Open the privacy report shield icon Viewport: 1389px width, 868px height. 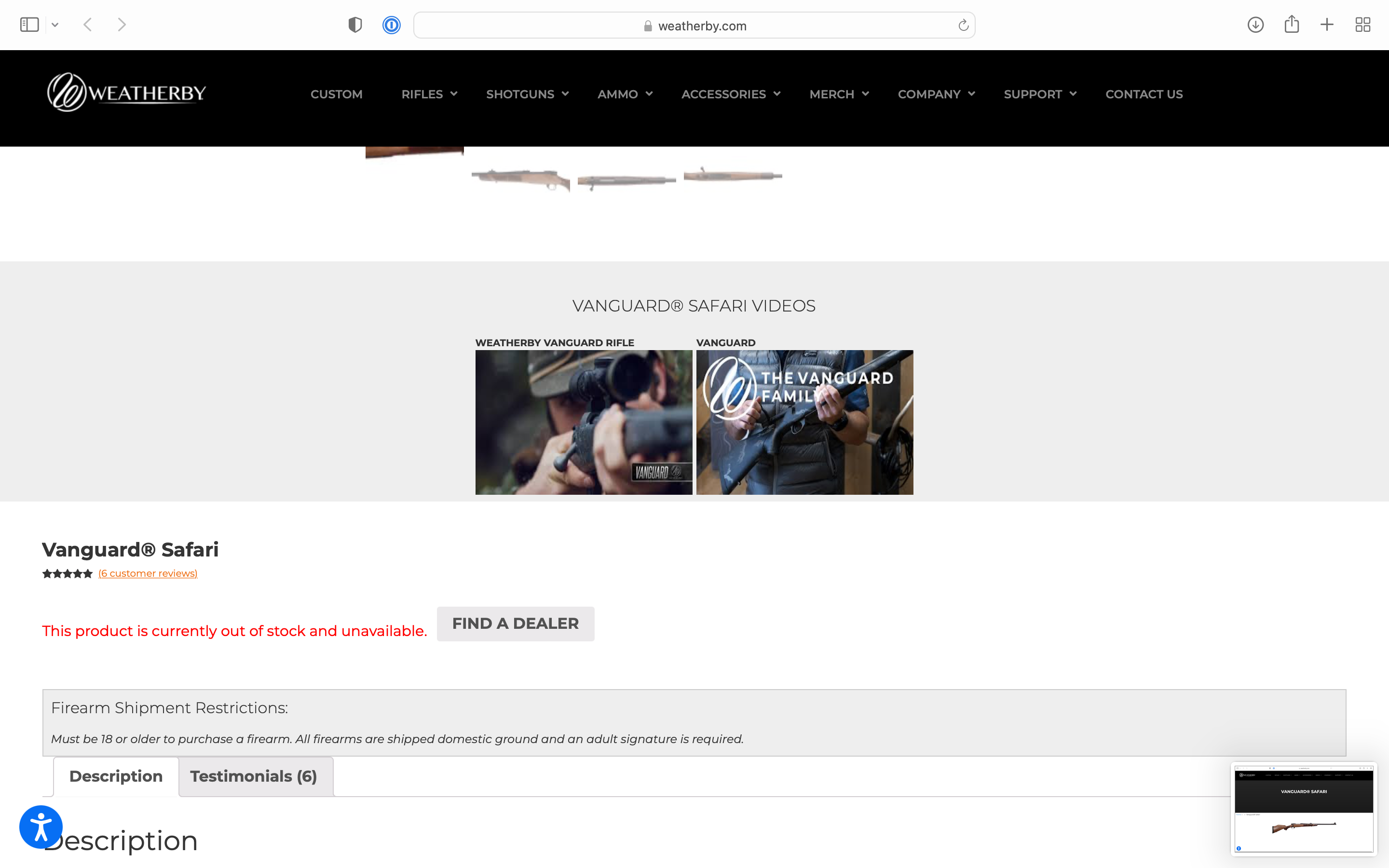355,25
